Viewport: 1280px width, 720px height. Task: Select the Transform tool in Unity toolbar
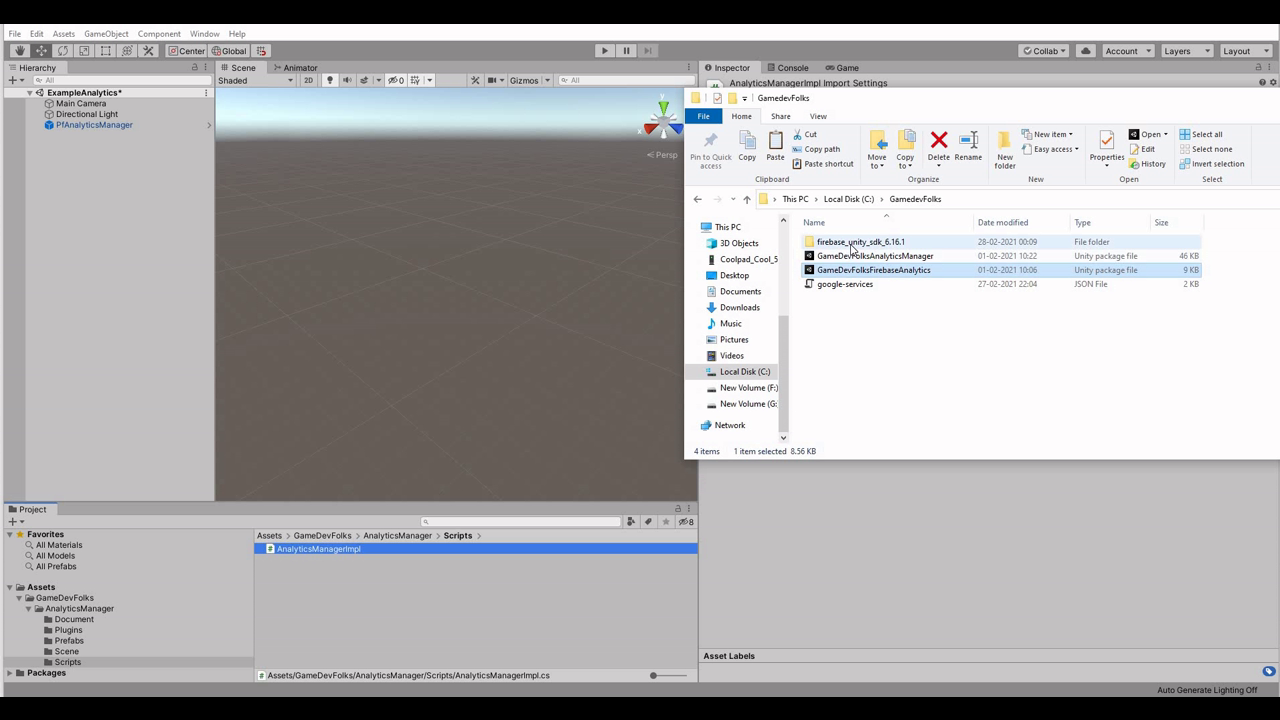click(x=127, y=51)
